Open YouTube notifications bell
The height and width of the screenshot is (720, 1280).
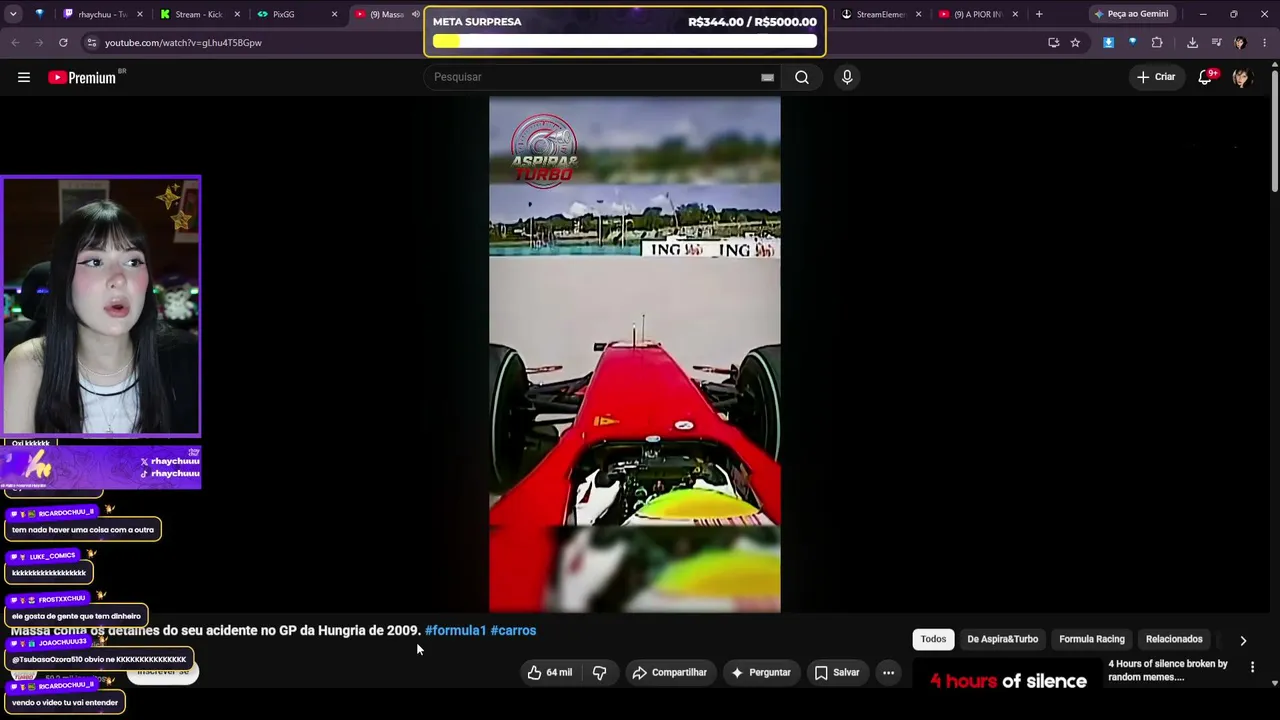[1206, 77]
